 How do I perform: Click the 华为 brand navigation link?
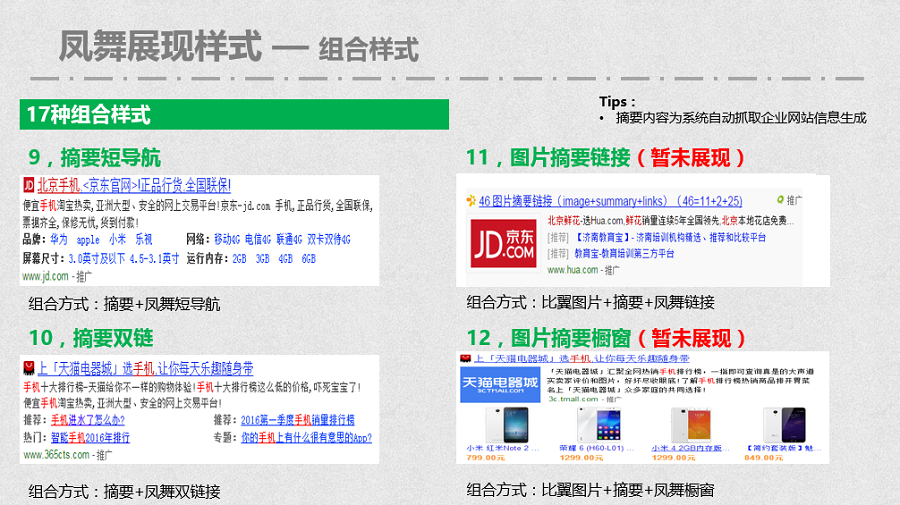point(60,241)
